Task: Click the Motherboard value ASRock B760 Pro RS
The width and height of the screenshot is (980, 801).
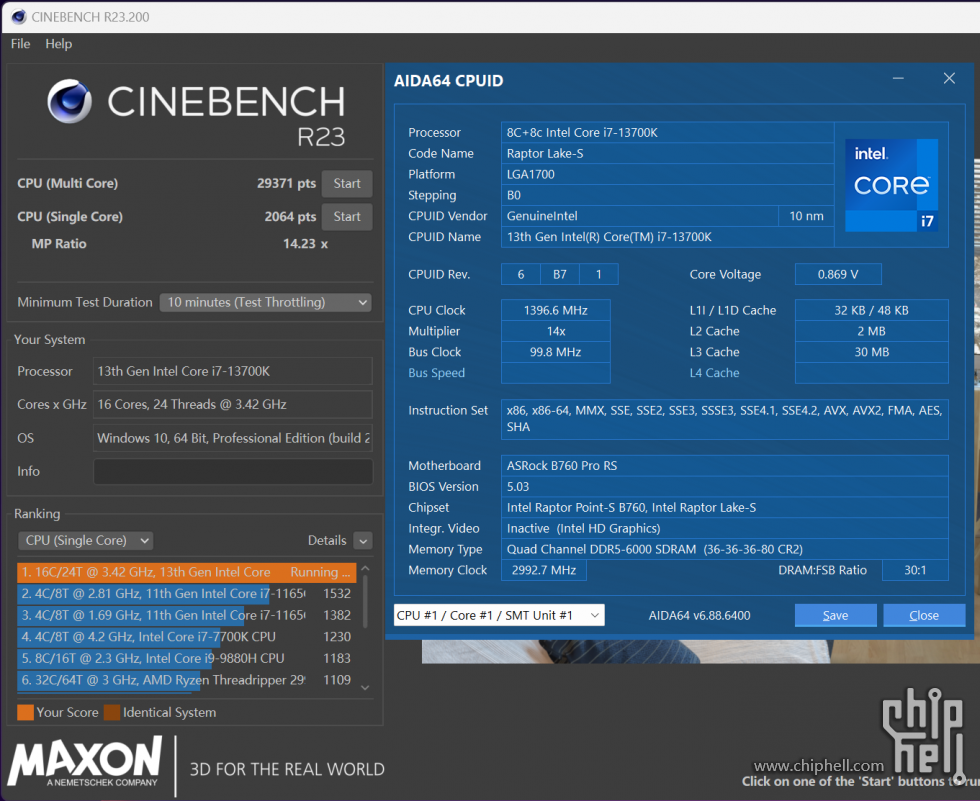Action: [x=724, y=465]
